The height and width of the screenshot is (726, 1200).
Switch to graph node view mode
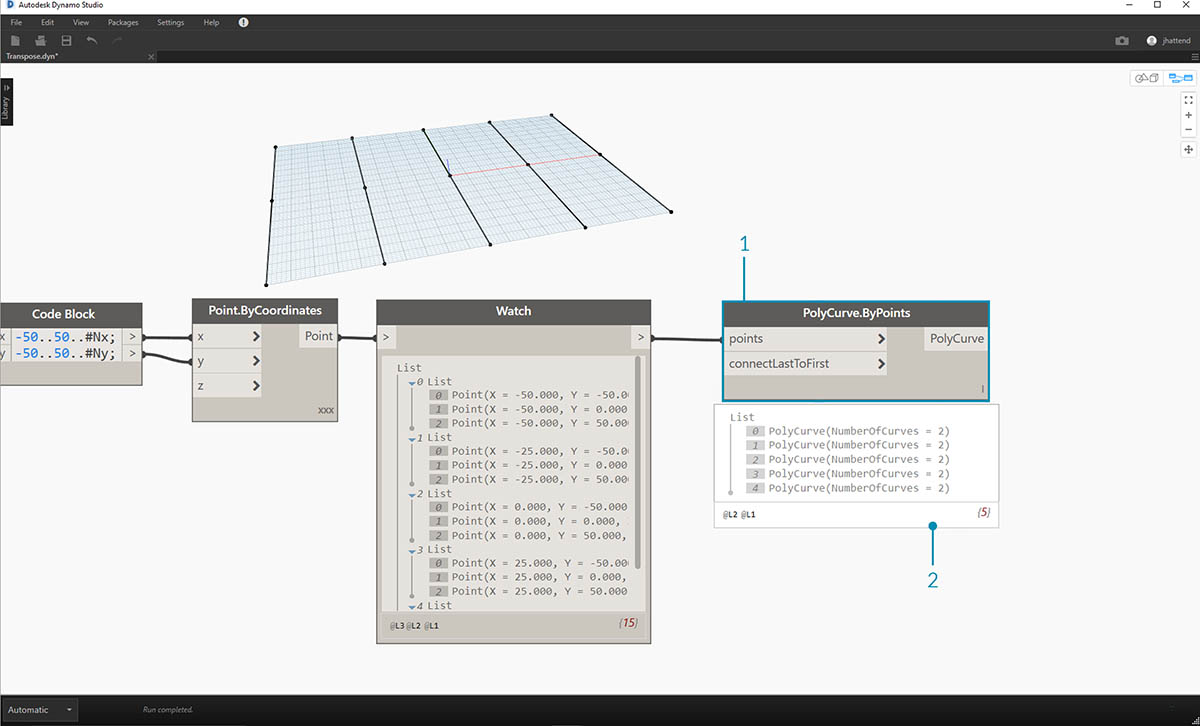(x=1180, y=78)
